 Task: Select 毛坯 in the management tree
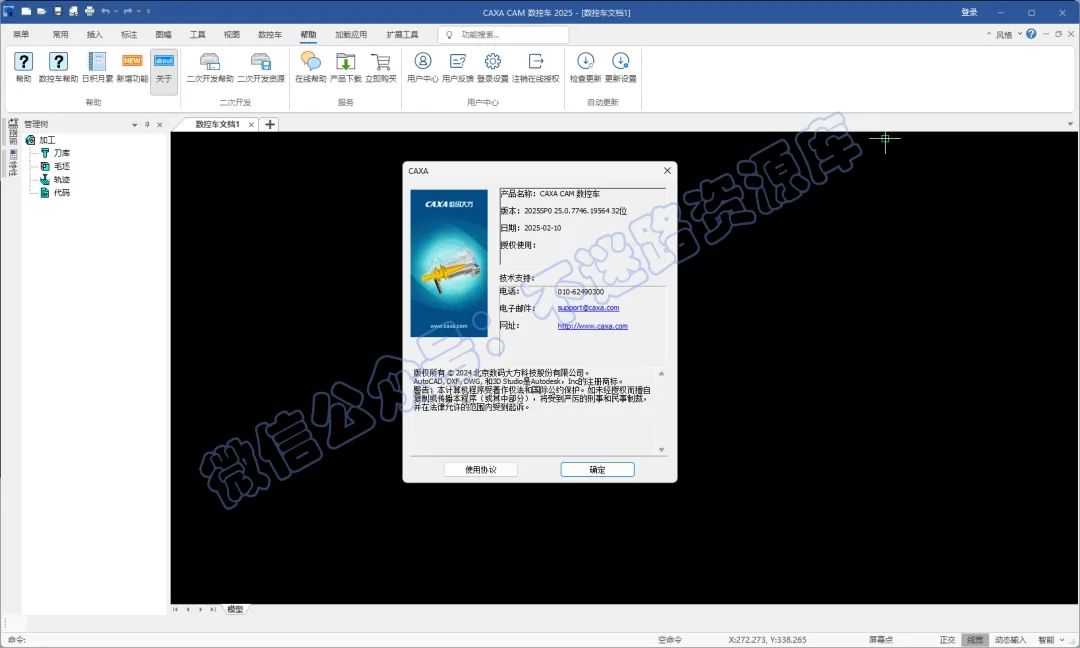pos(61,166)
